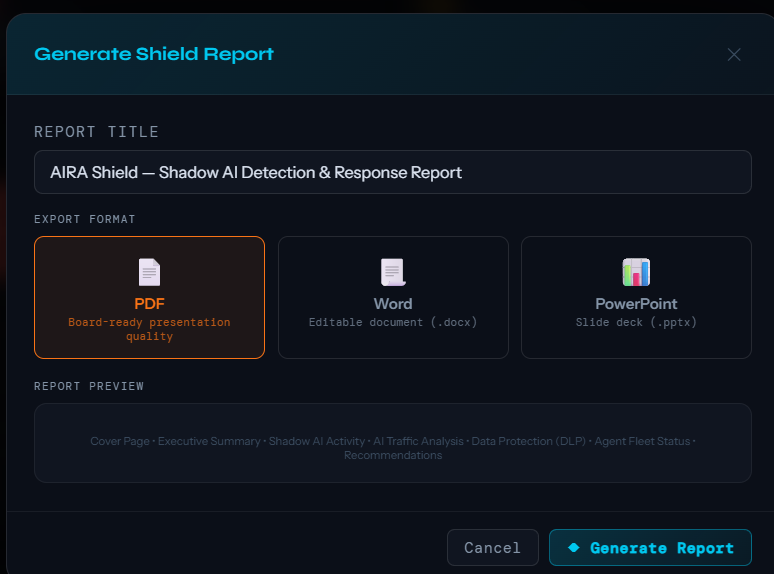Click the 'Generate Shield Report' heading

[154, 54]
